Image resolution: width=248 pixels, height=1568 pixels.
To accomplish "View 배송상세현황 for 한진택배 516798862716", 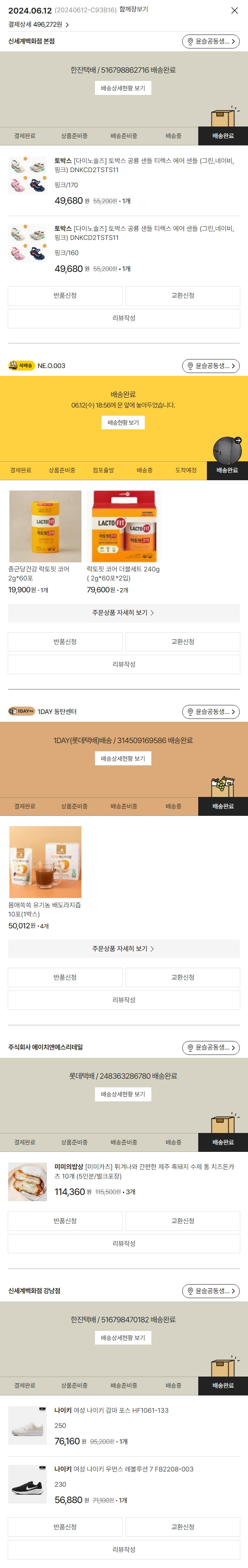I will pyautogui.click(x=123, y=88).
